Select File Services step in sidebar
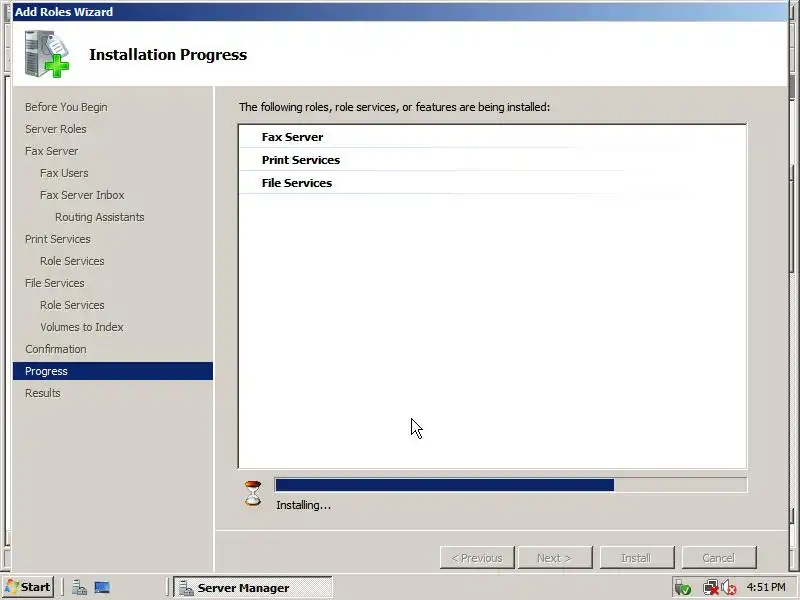 pyautogui.click(x=55, y=283)
